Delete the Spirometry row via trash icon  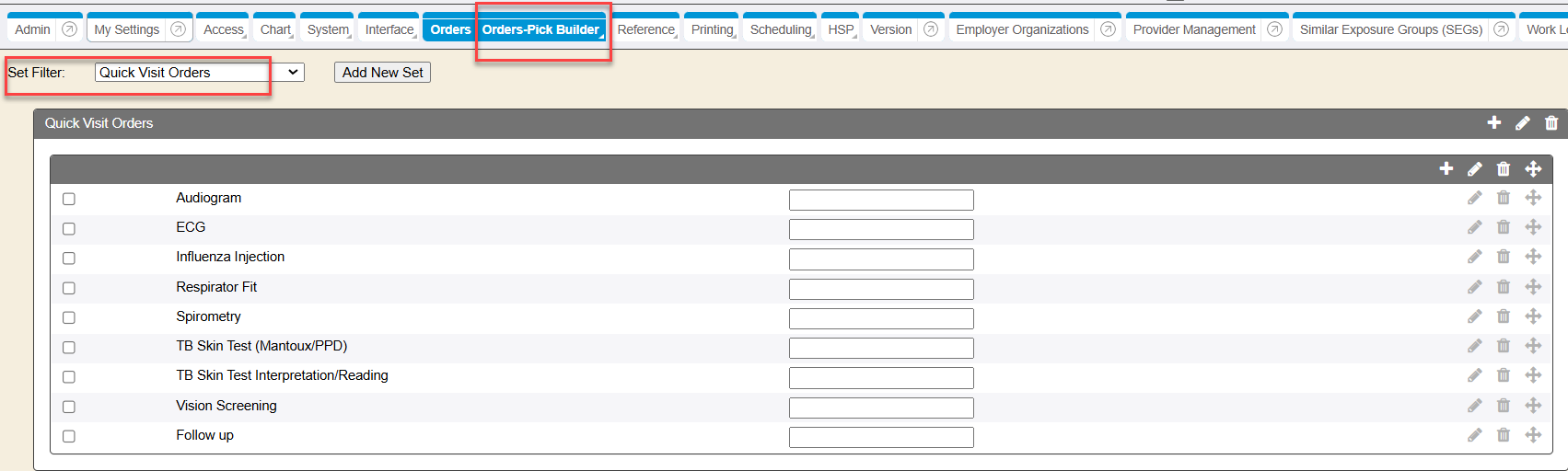point(1503,316)
